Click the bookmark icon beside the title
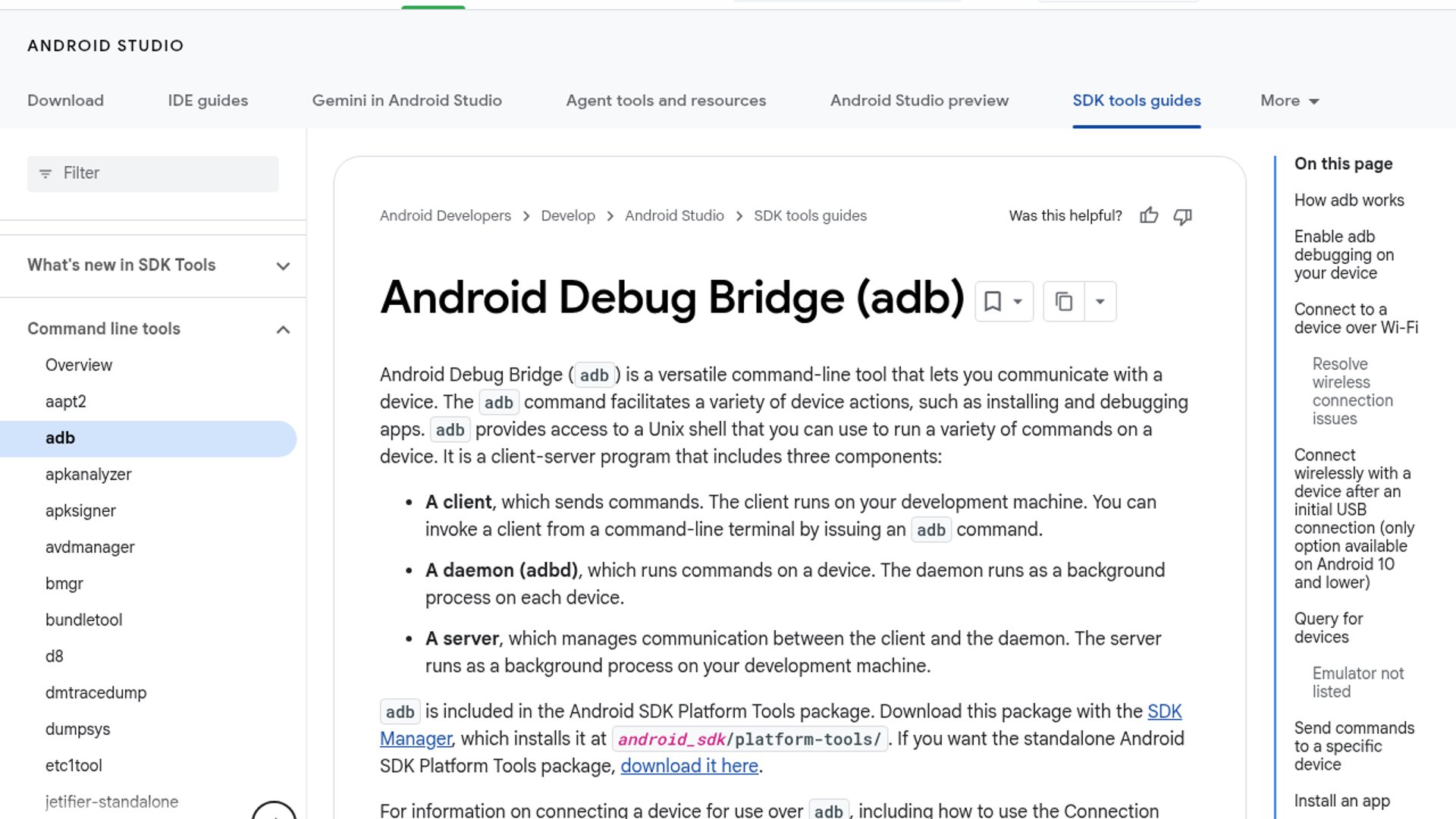 pos(992,301)
